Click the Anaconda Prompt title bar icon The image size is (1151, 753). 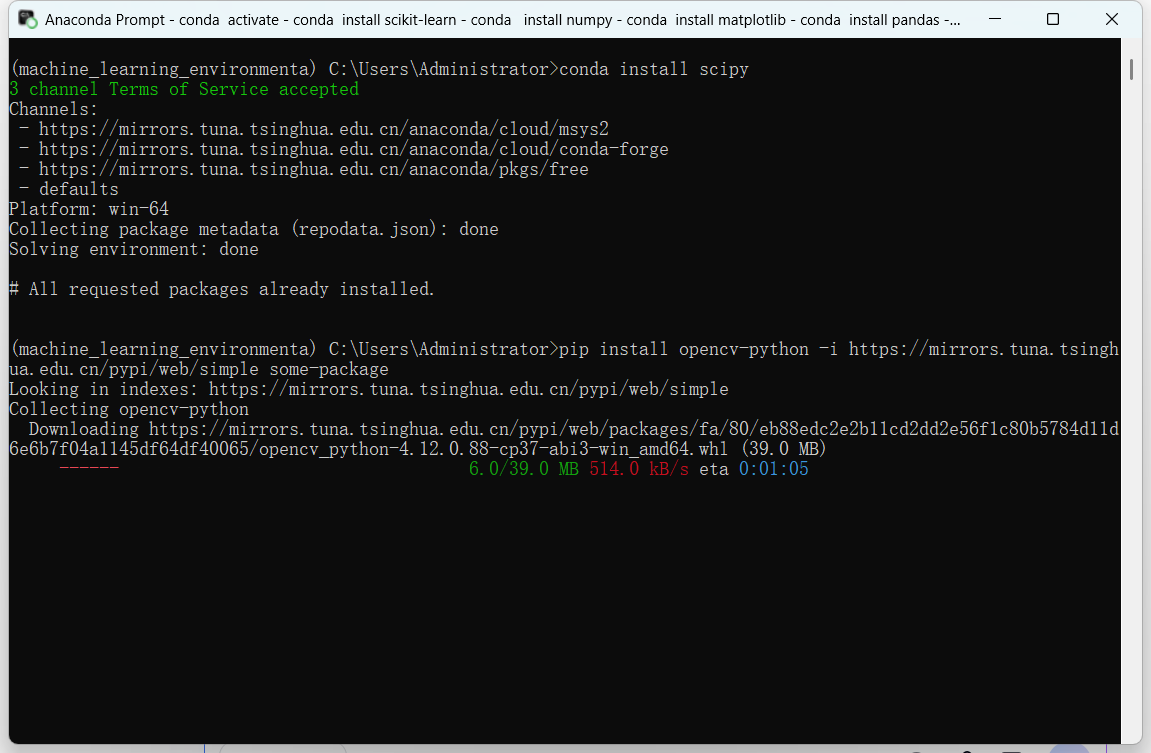click(x=28, y=19)
